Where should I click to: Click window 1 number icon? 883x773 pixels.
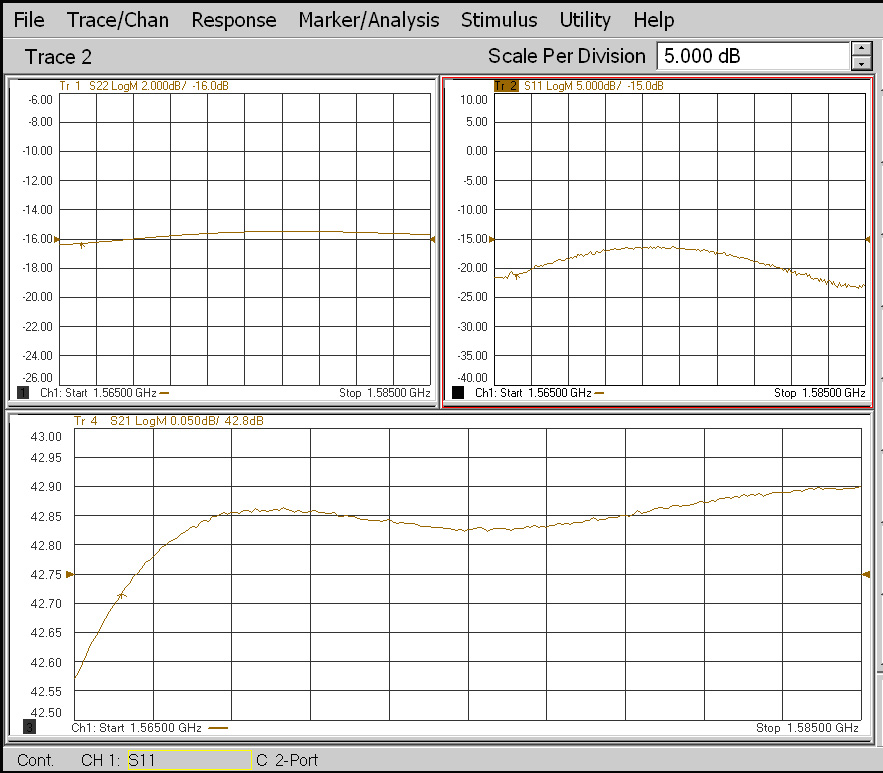(x=23, y=393)
